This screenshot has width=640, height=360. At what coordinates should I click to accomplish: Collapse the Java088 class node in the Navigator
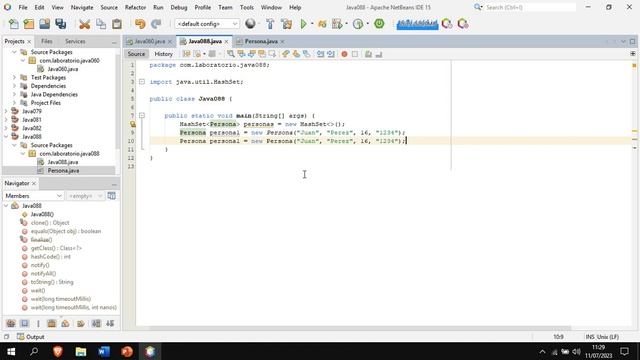(6, 206)
